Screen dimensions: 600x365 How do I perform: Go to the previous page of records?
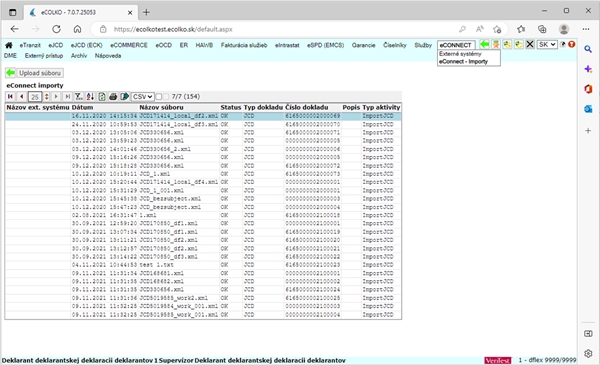(22, 96)
